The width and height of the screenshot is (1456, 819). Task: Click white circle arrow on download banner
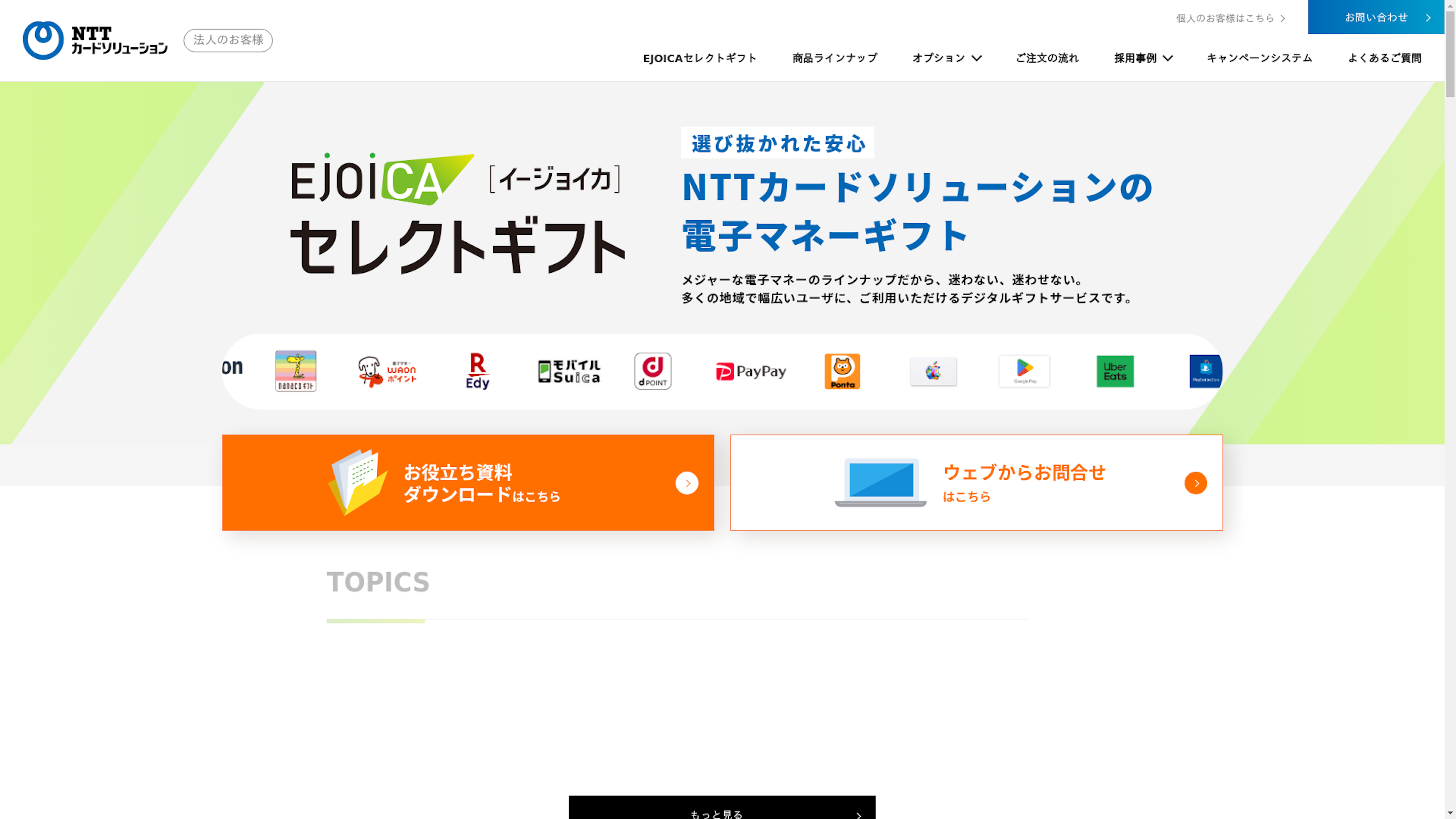coord(687,483)
